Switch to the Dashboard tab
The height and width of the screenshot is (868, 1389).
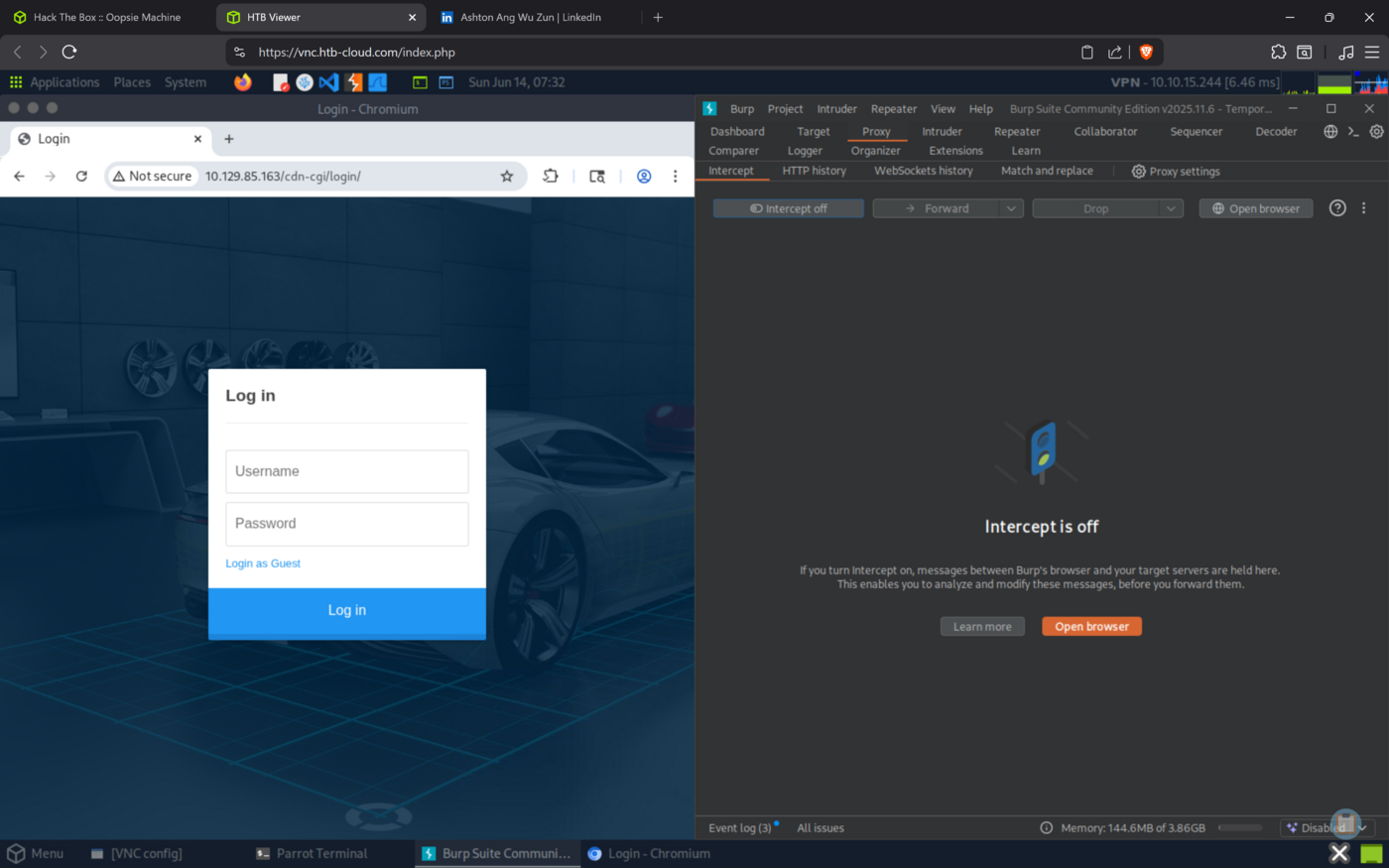[737, 131]
